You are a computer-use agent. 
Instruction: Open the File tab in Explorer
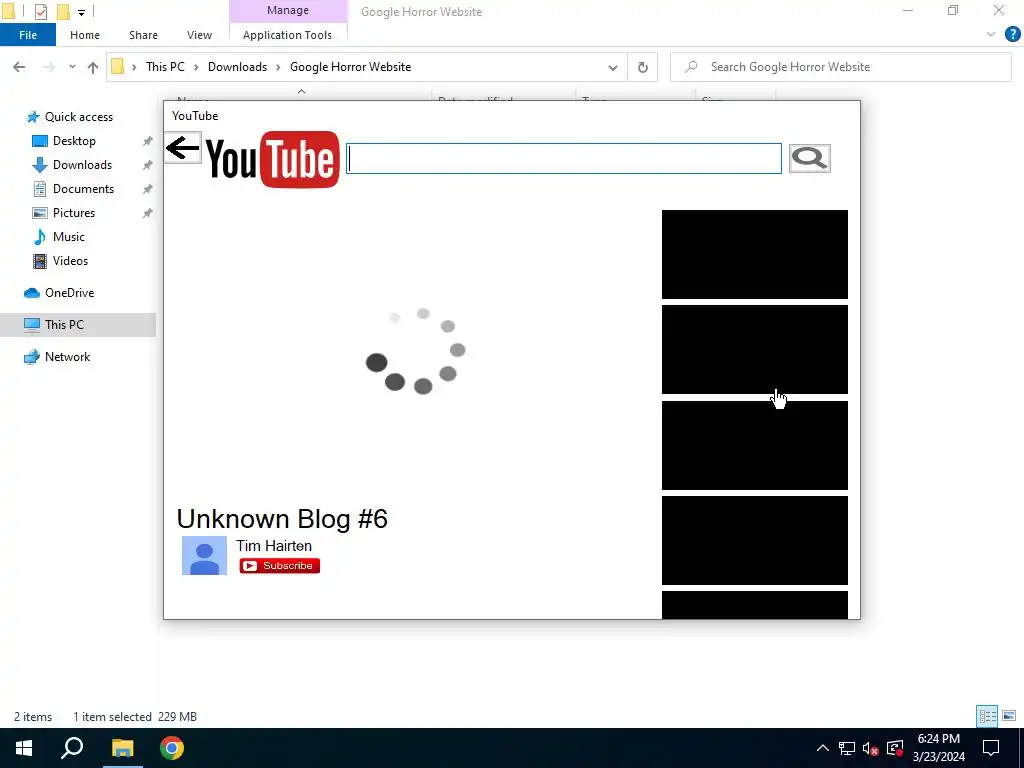[x=28, y=35]
